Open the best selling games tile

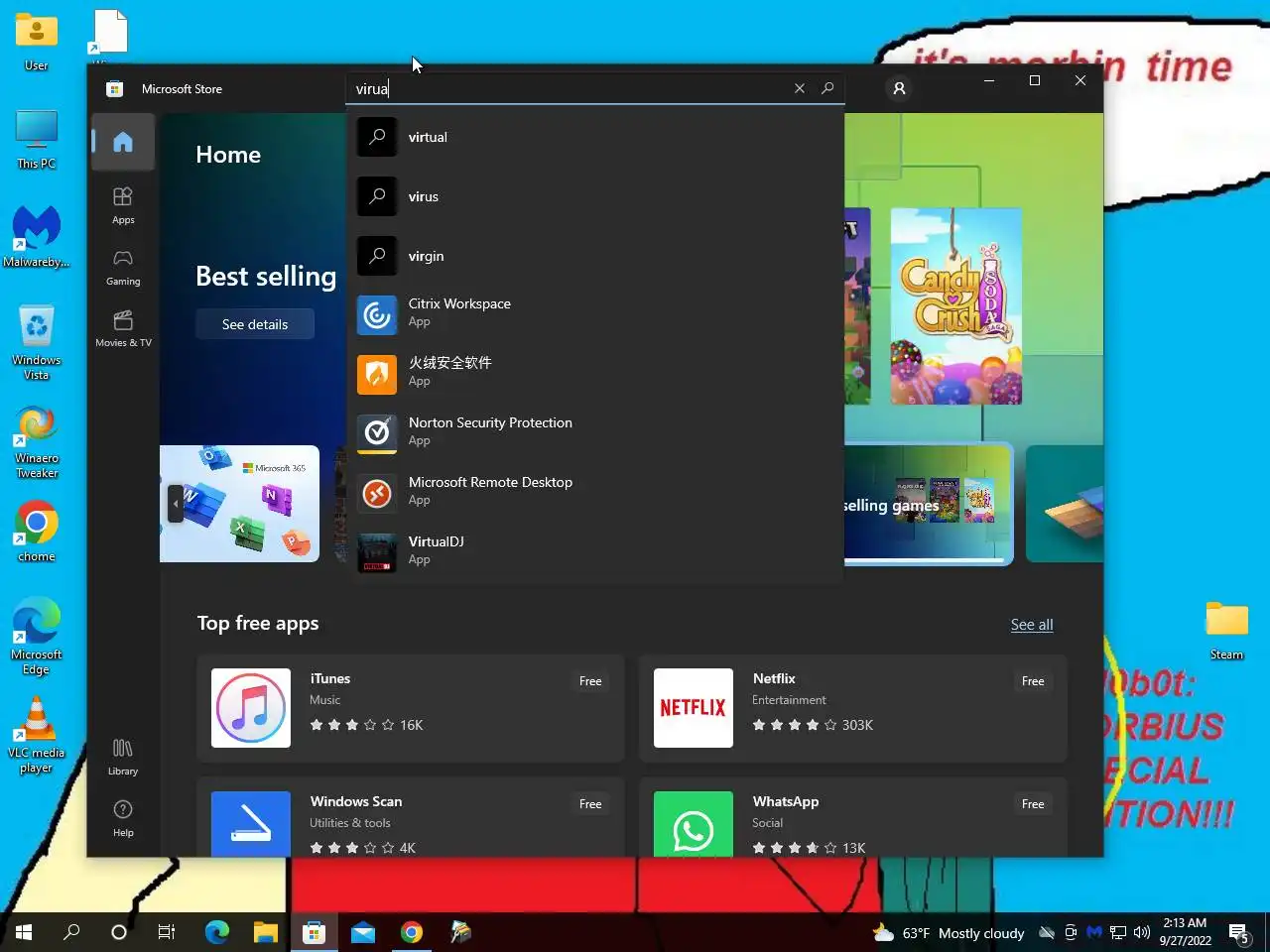(928, 504)
